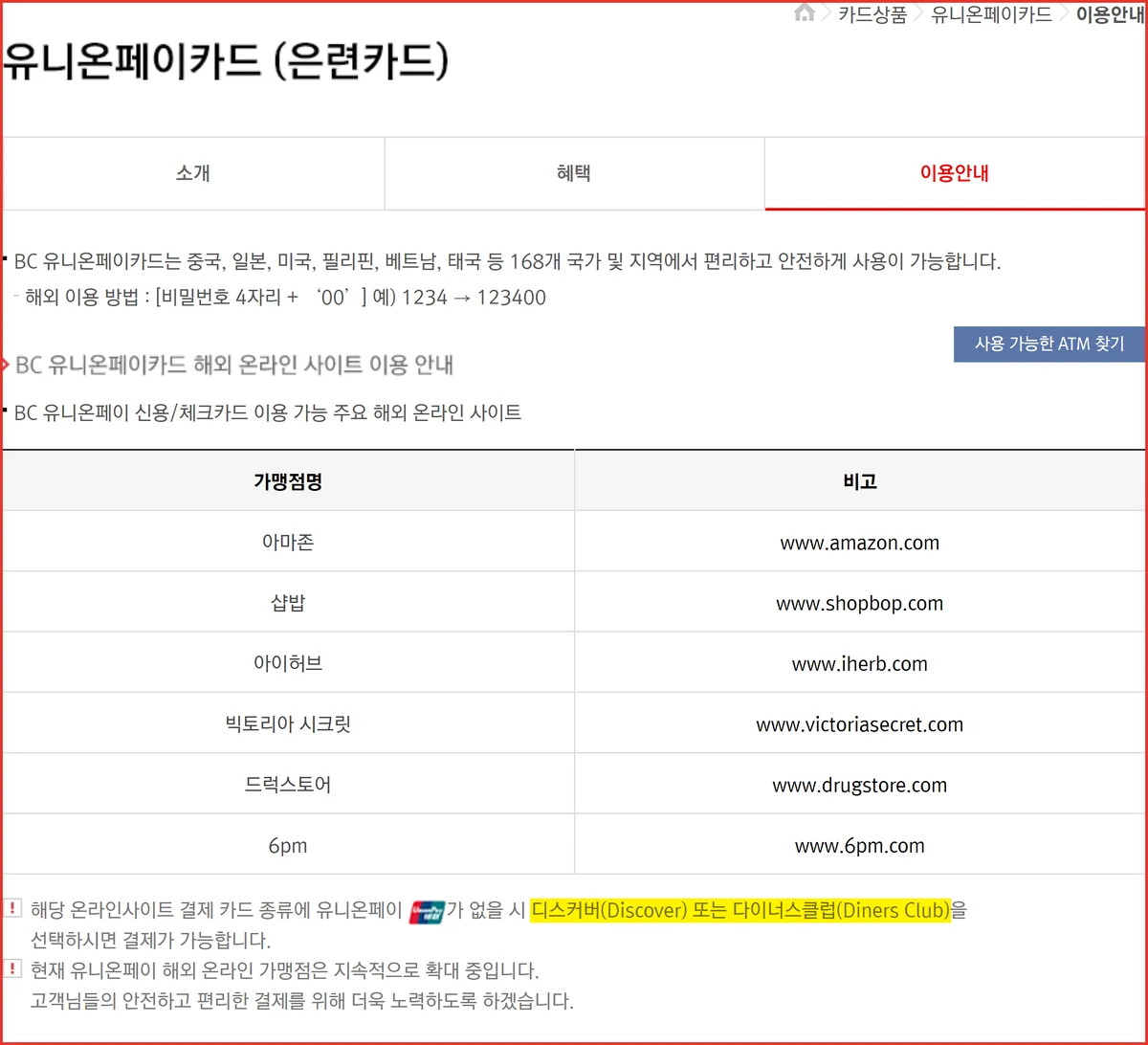Click the red exclamation icon beside 현재 유니온페이 notice
The width and height of the screenshot is (1148, 1045).
[x=12, y=968]
